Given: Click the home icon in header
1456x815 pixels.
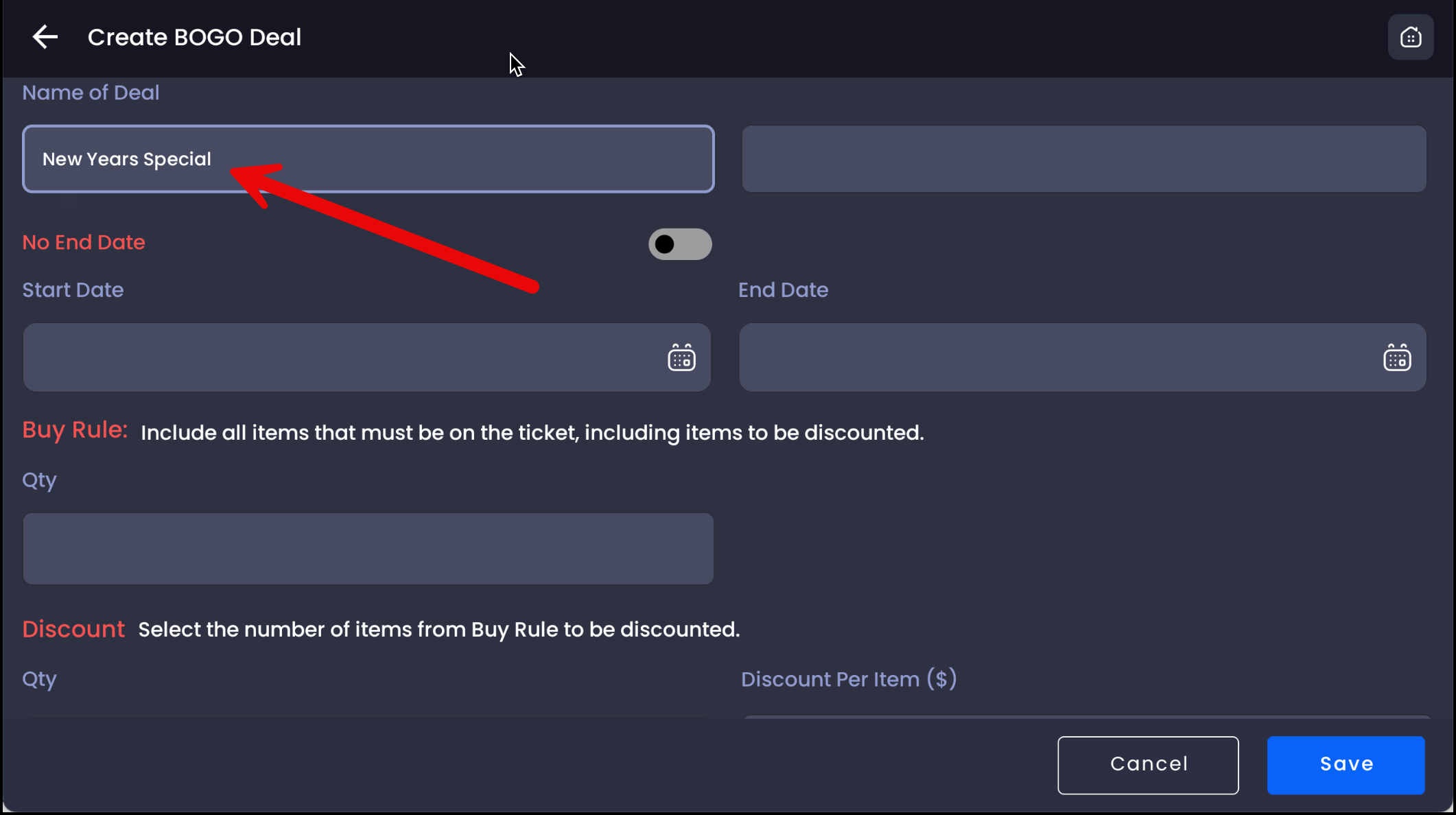Looking at the screenshot, I should pyautogui.click(x=1410, y=37).
